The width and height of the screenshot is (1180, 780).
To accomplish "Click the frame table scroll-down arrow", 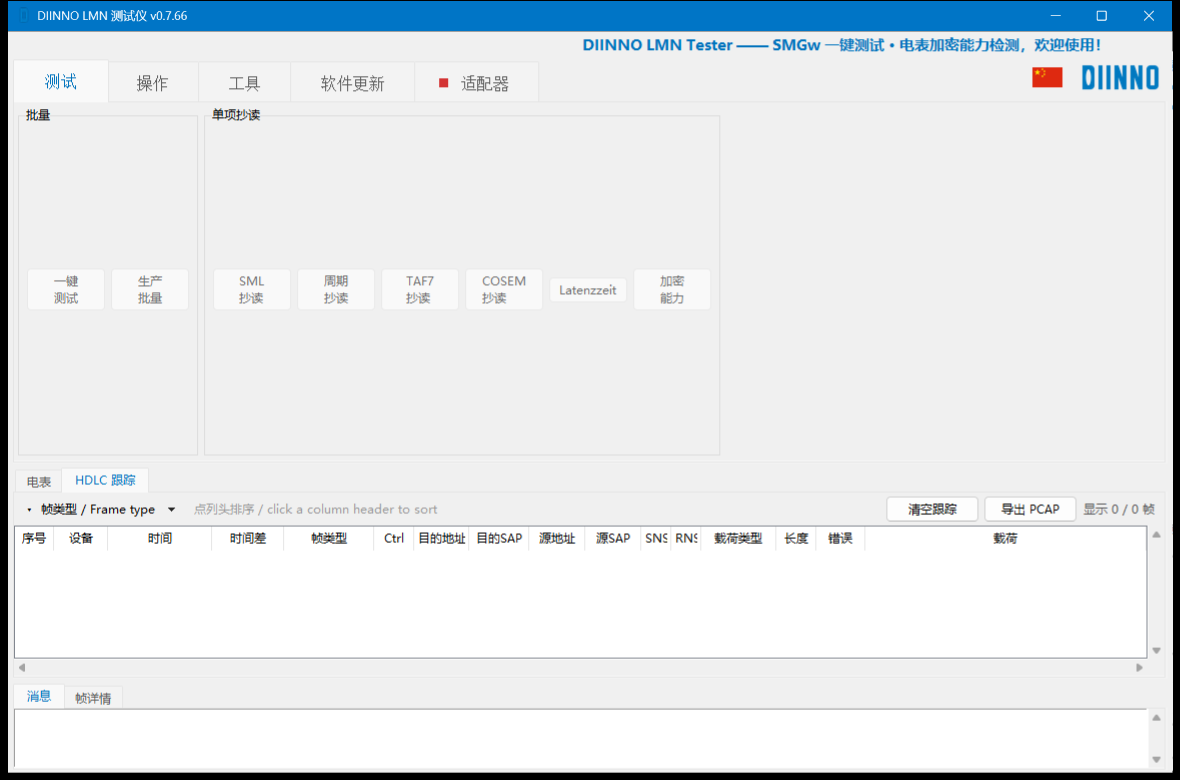I will 1157,651.
